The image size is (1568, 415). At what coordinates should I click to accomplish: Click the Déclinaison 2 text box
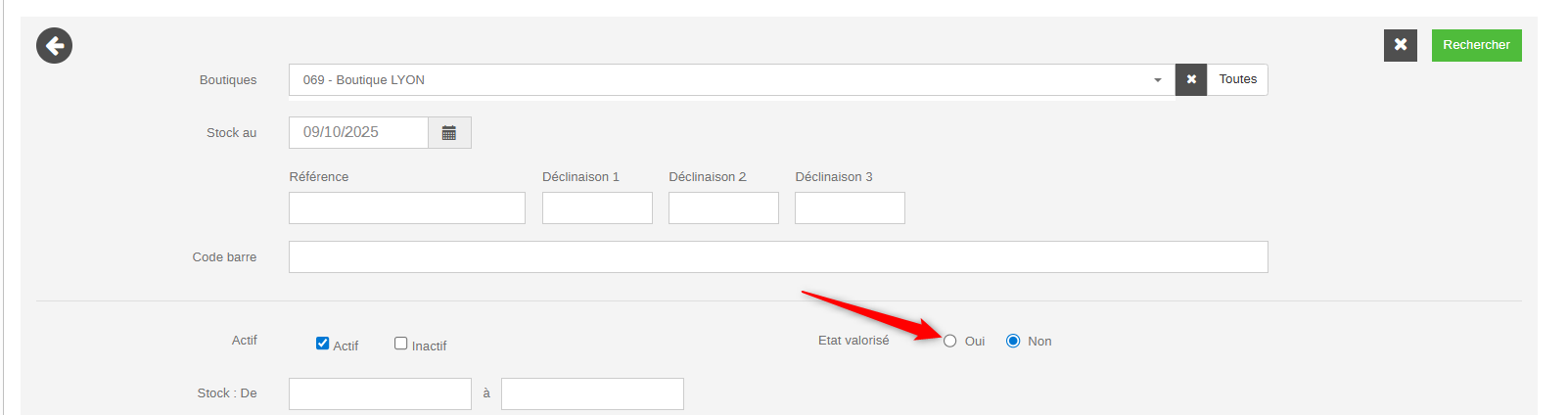[723, 208]
